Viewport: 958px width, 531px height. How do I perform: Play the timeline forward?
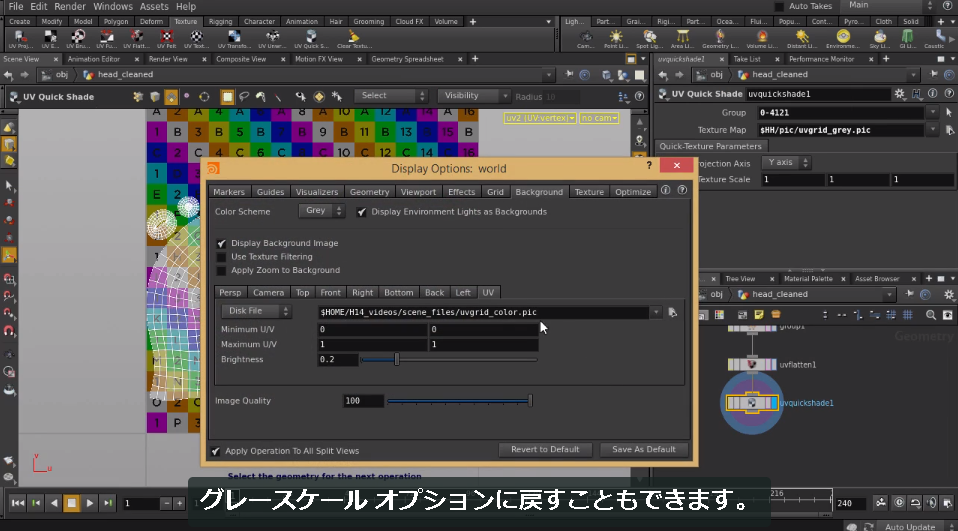point(90,503)
